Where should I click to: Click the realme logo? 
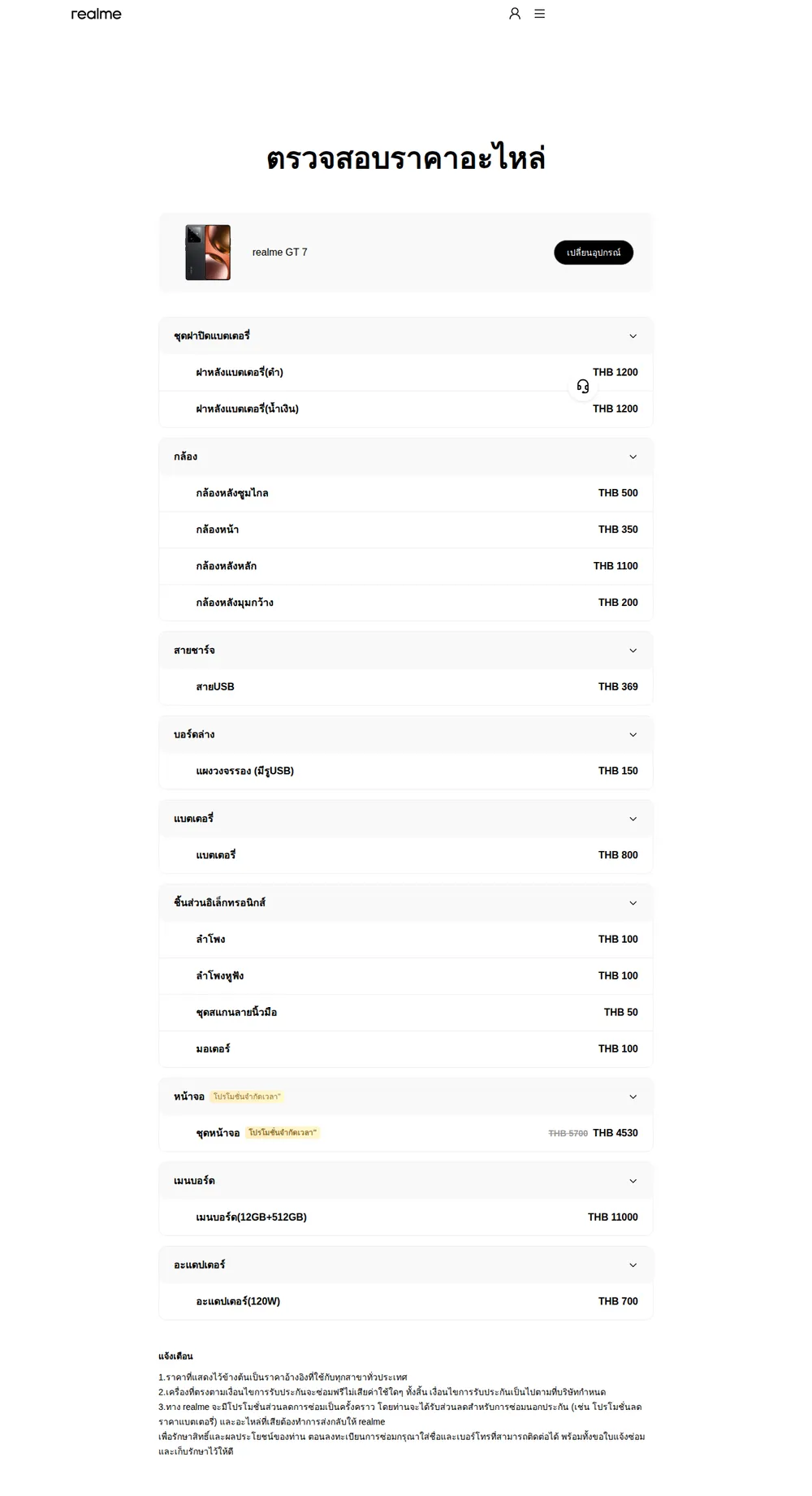point(96,14)
